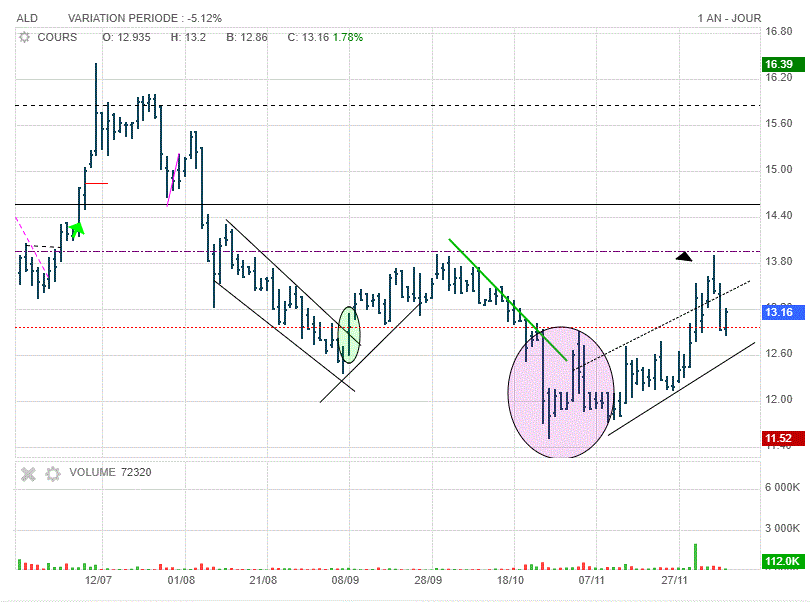Click the 15.00 price axis label
Image resolution: width=810 pixels, height=602 pixels.
(778, 169)
